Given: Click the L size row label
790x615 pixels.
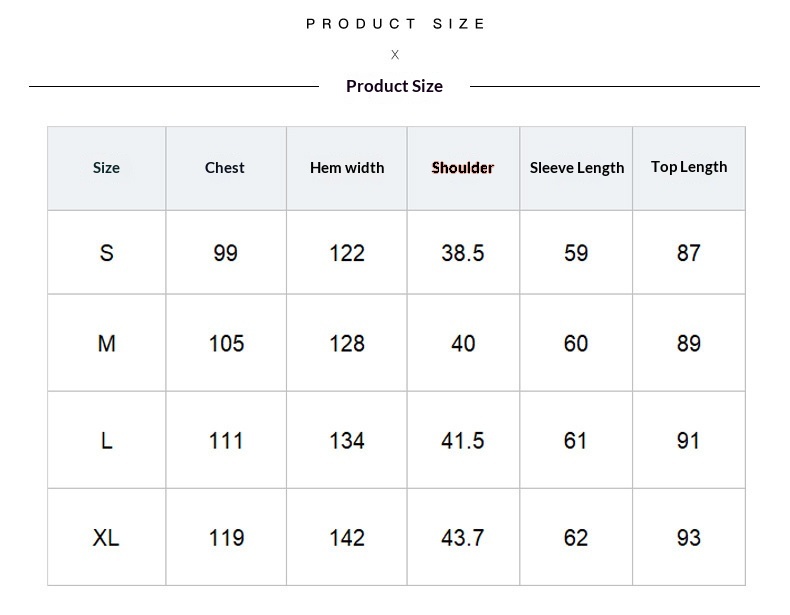Looking at the screenshot, I should (107, 441).
